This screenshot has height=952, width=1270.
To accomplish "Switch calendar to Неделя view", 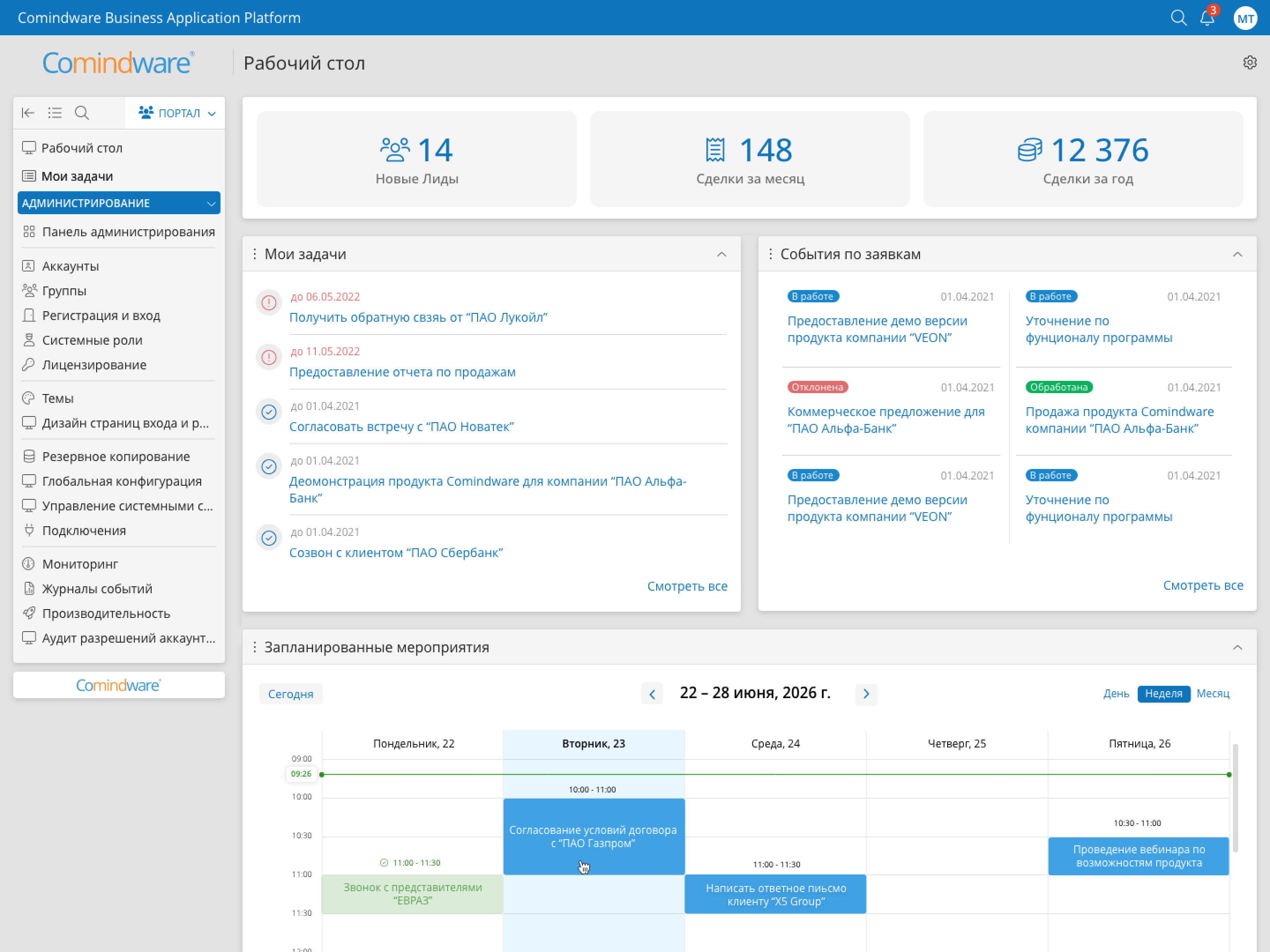I will tap(1163, 693).
